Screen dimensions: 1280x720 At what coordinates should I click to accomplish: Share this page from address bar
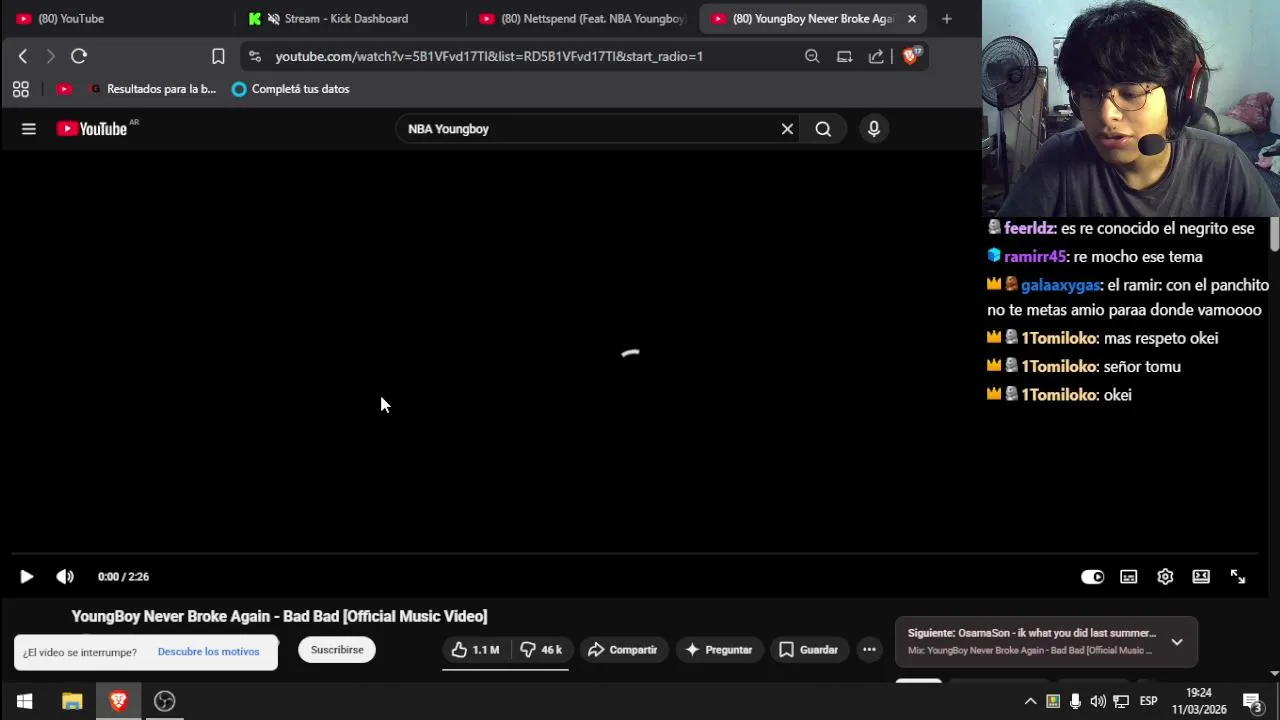click(x=876, y=56)
